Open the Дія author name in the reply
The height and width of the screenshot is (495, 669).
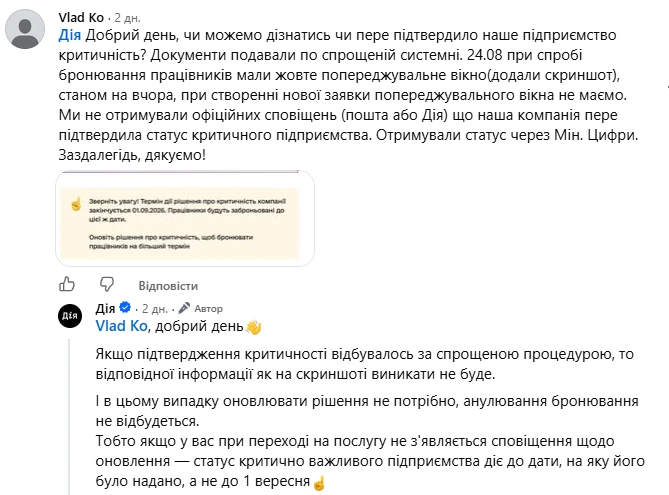tap(105, 308)
